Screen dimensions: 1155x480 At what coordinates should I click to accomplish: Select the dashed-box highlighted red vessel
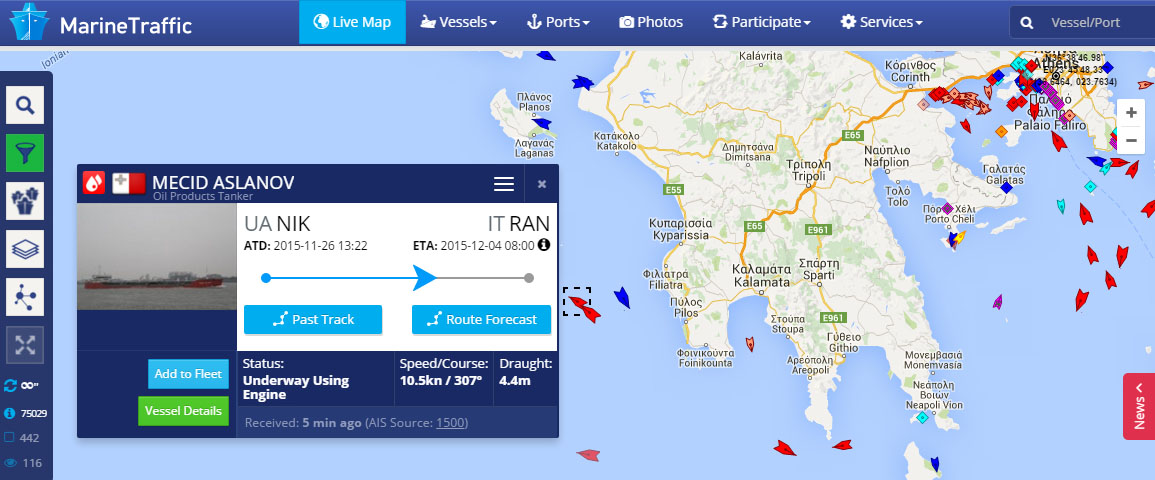[578, 302]
